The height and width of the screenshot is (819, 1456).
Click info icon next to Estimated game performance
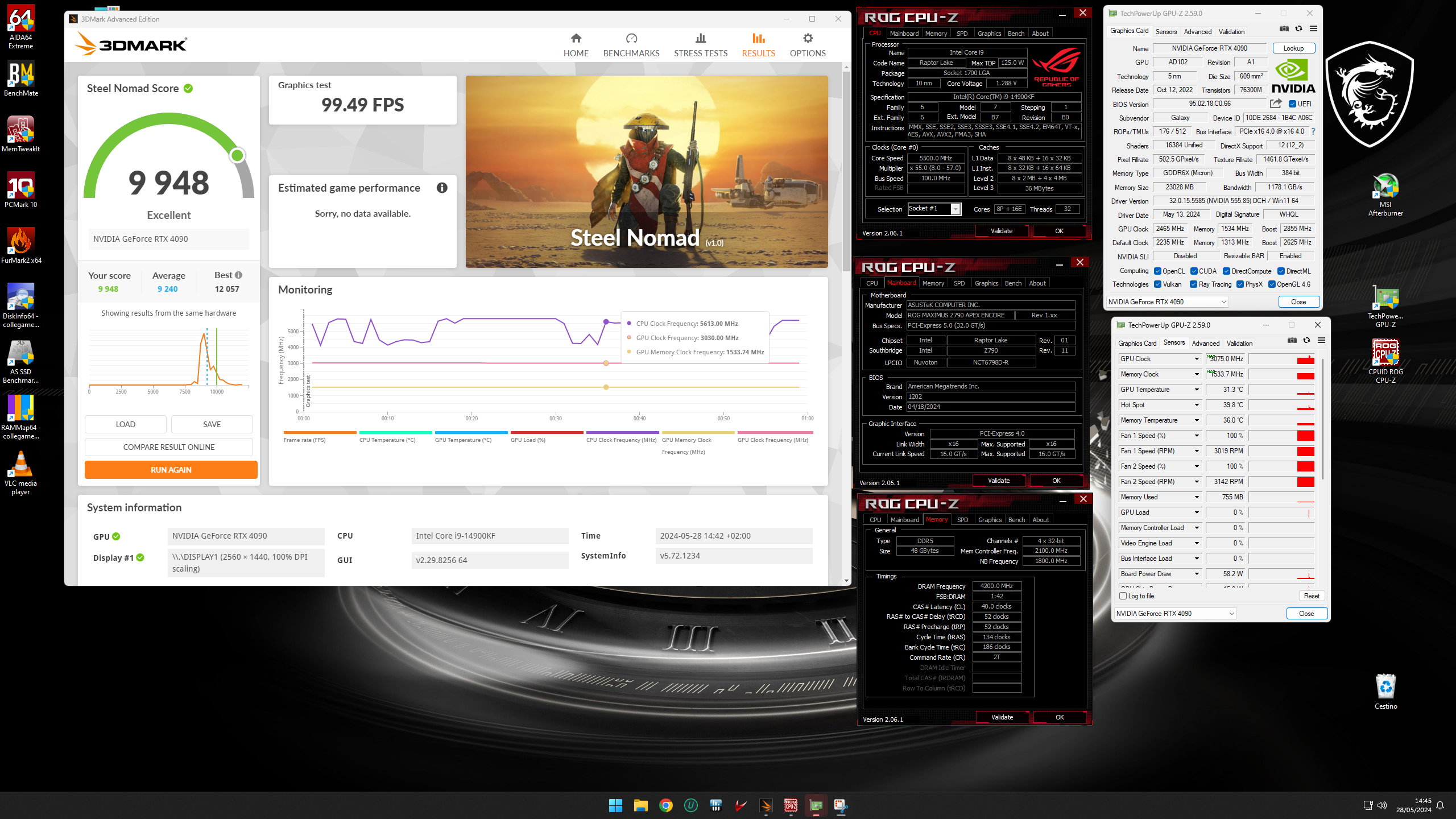coord(442,188)
